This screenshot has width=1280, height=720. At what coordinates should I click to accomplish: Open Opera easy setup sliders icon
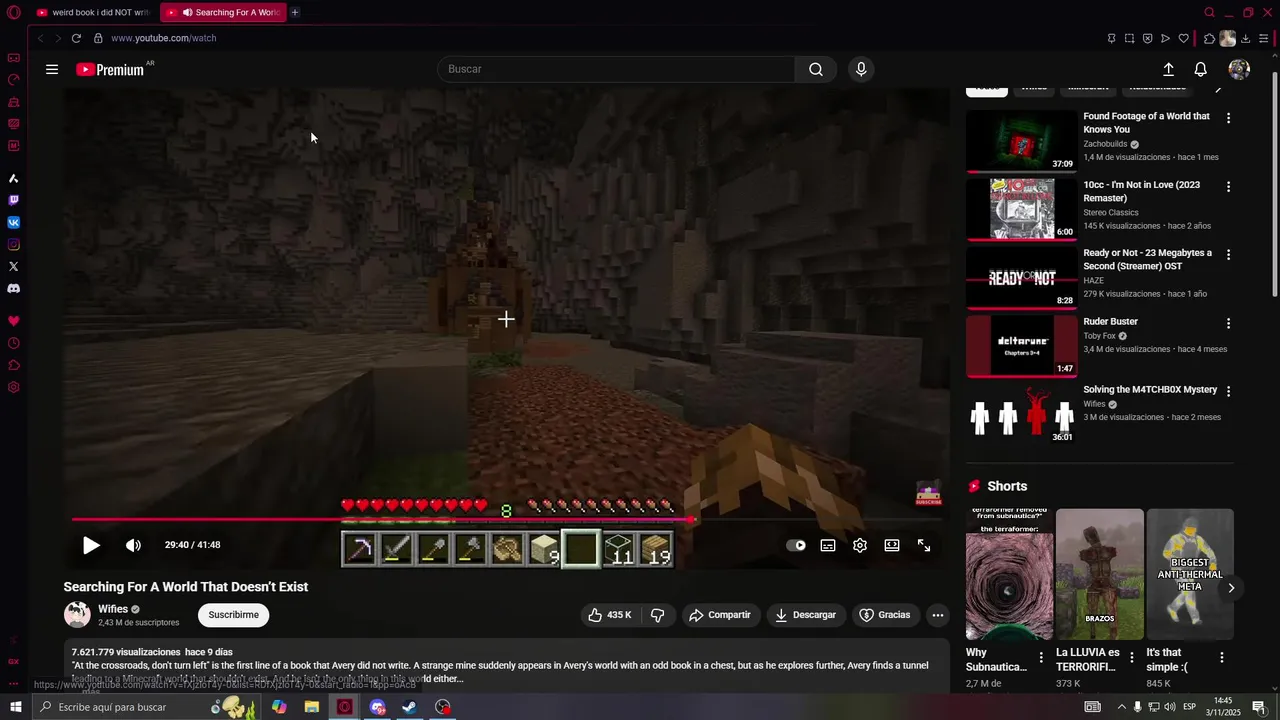1264,39
